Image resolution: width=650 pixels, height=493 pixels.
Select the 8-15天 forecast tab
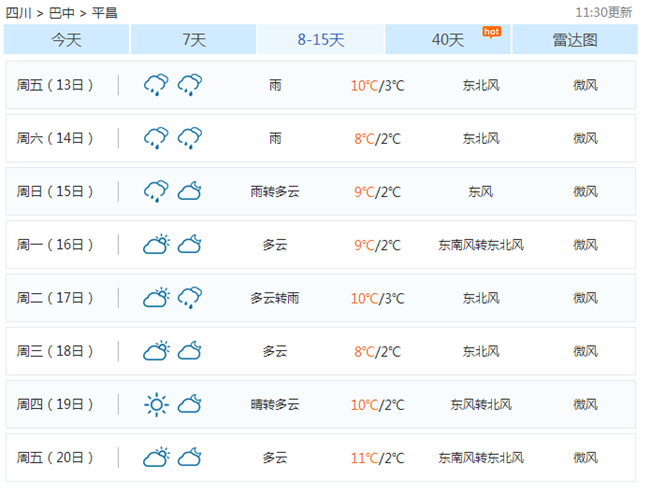pos(320,39)
